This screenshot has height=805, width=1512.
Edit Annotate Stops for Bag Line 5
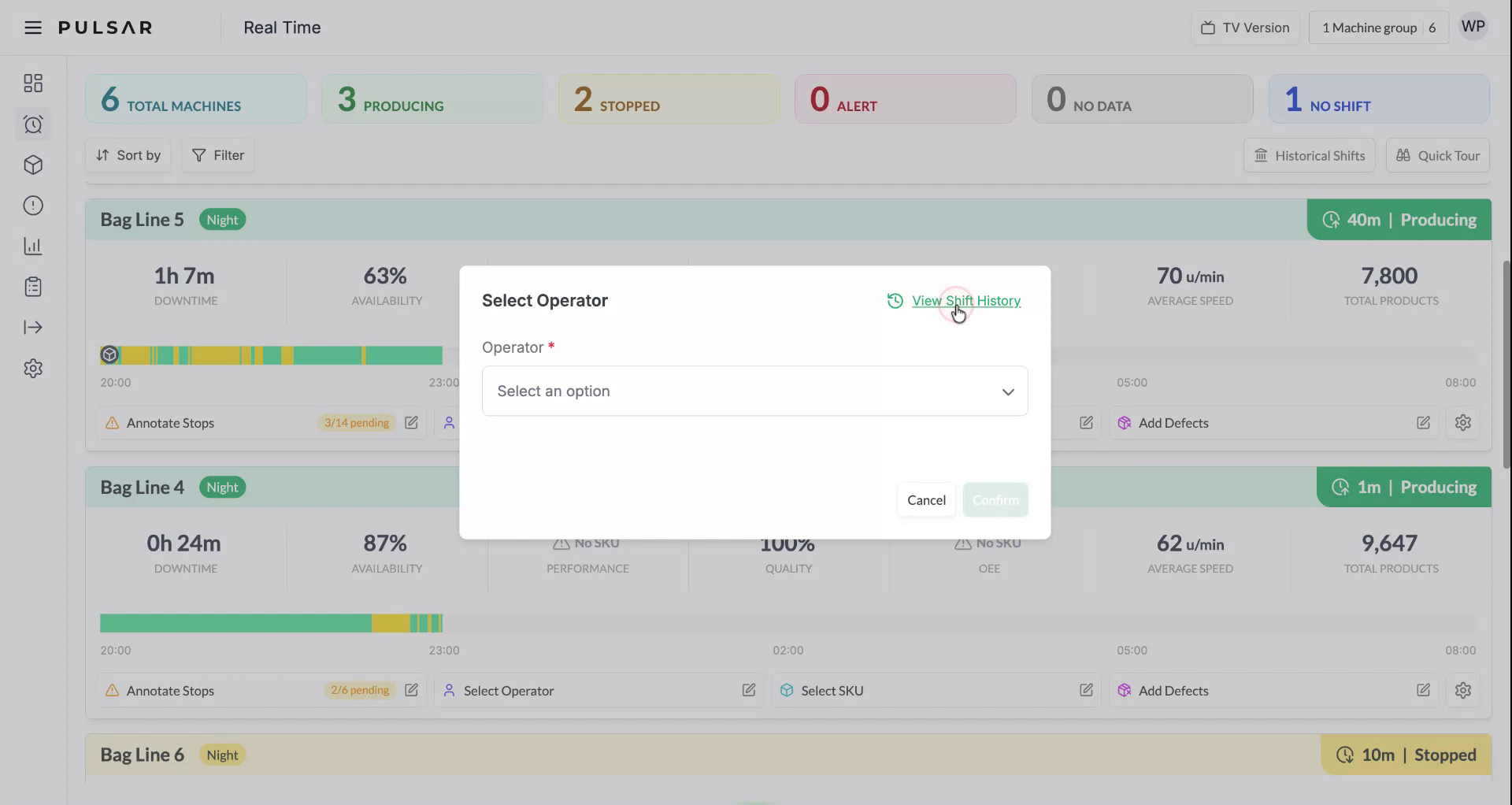[x=411, y=423]
